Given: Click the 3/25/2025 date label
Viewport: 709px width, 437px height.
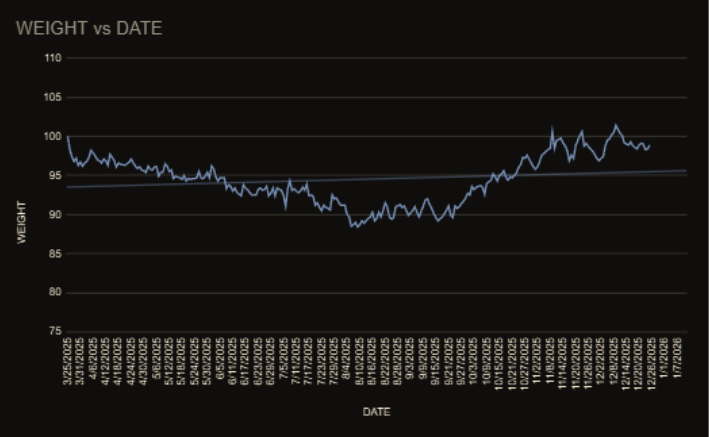Looking at the screenshot, I should tap(67, 361).
